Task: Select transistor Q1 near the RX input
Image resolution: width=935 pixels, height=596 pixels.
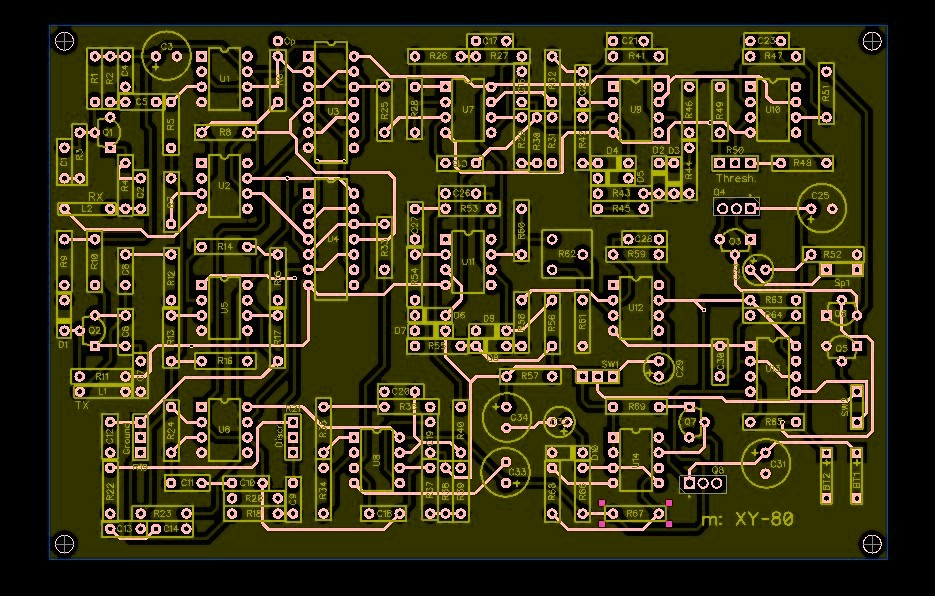Action: pos(105,131)
